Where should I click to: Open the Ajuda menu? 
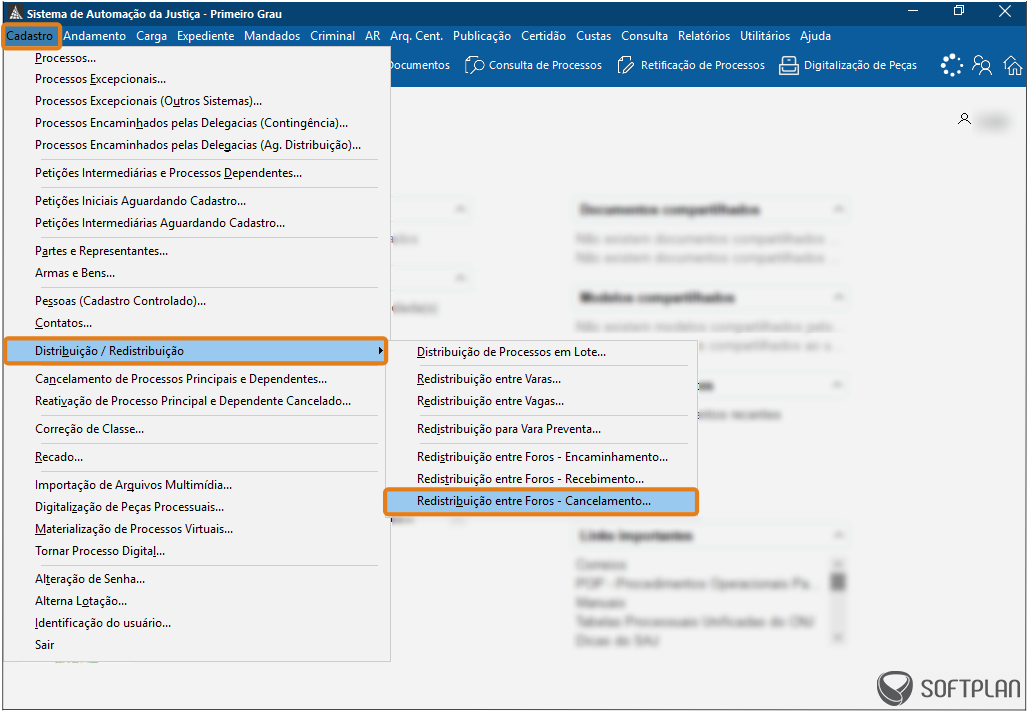point(815,36)
